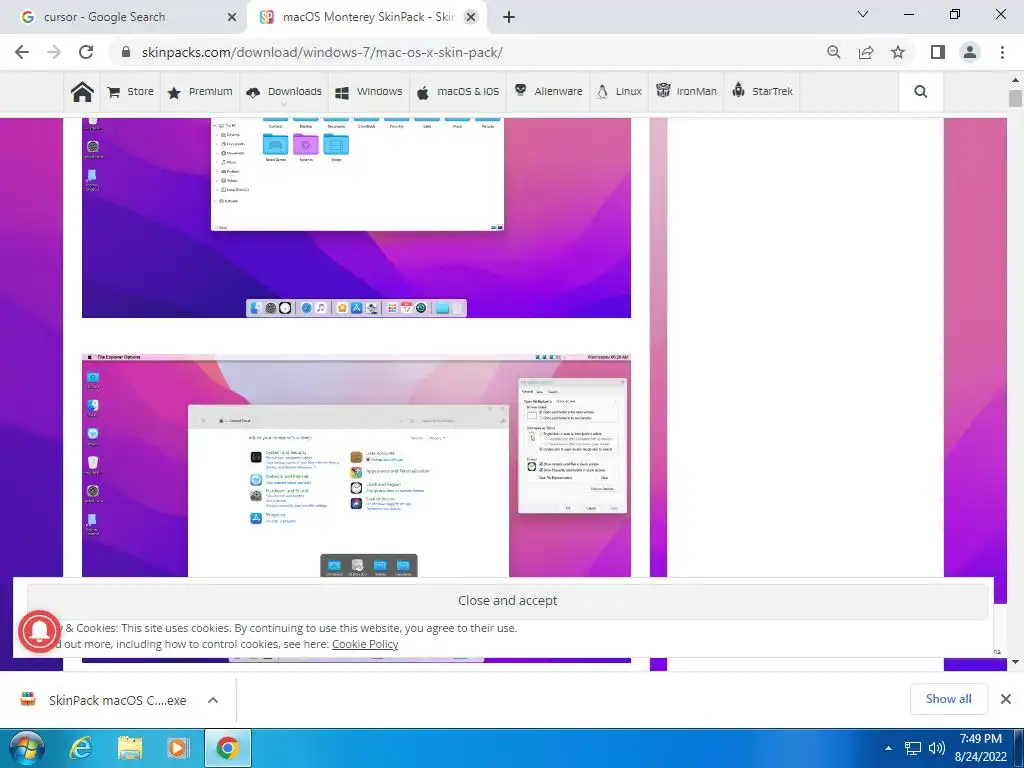This screenshot has height=768, width=1024.
Task: Launch Internet Explorer from taskbar
Action: coord(81,748)
